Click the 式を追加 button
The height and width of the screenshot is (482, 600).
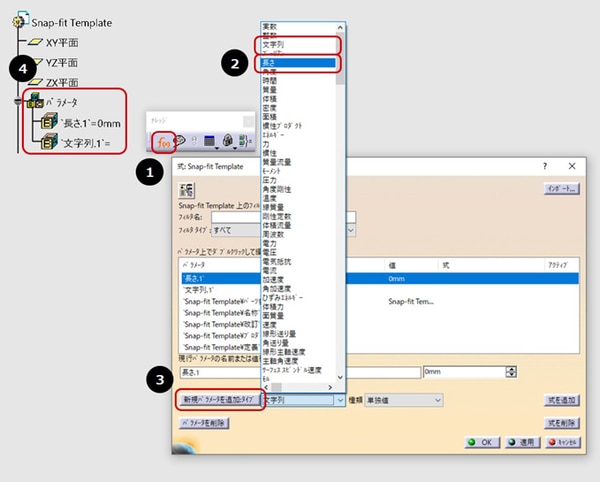[x=562, y=400]
